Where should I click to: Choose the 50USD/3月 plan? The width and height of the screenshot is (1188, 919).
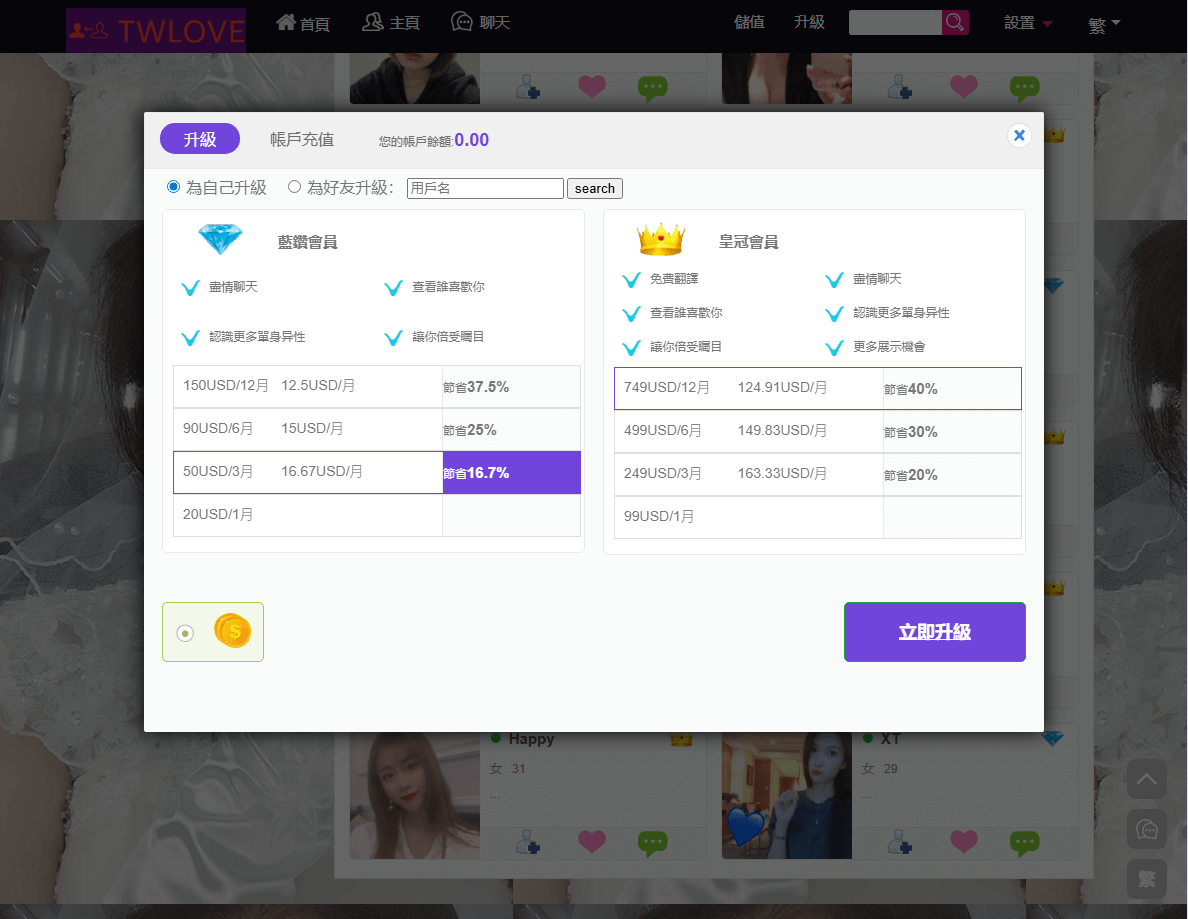(377, 472)
